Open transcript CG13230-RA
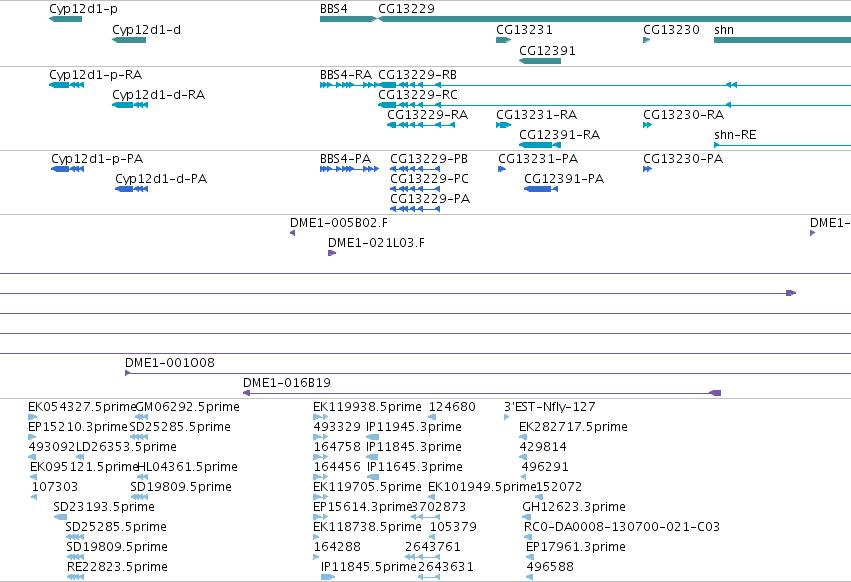Viewport: 851px width, 582px height. coord(647,125)
